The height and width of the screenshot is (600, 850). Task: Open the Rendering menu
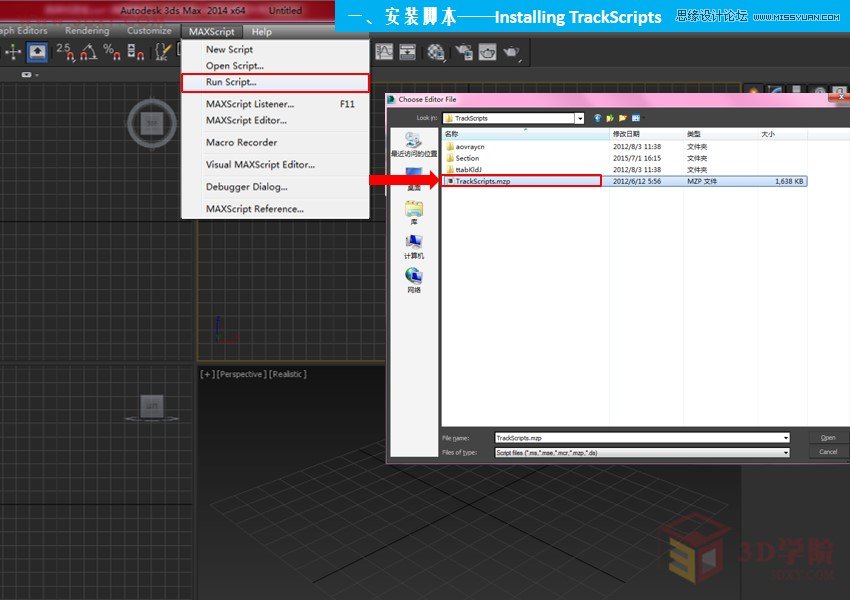tap(86, 31)
